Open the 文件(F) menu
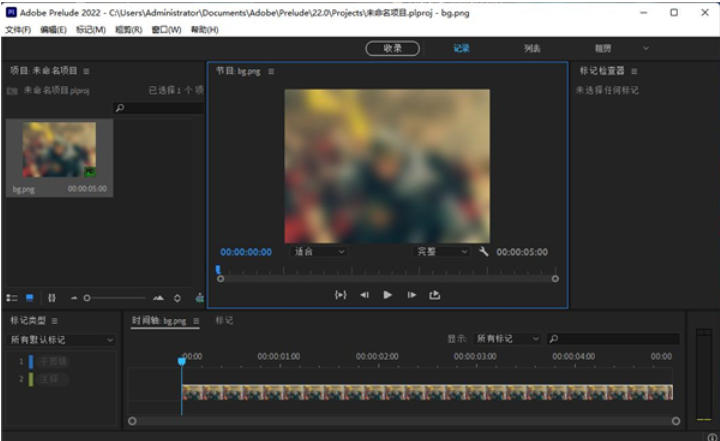This screenshot has height=441, width=720. point(18,30)
